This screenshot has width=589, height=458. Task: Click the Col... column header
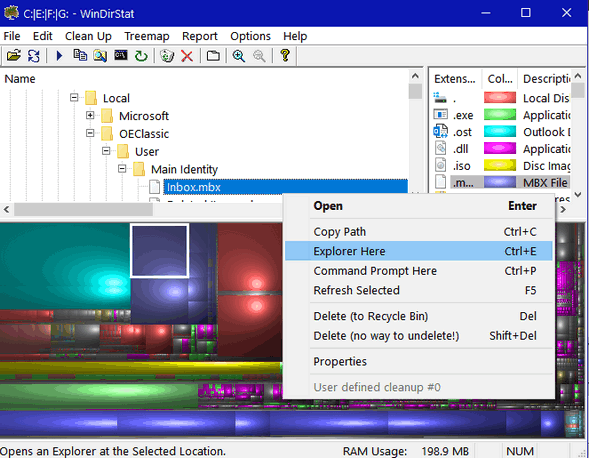pos(500,79)
